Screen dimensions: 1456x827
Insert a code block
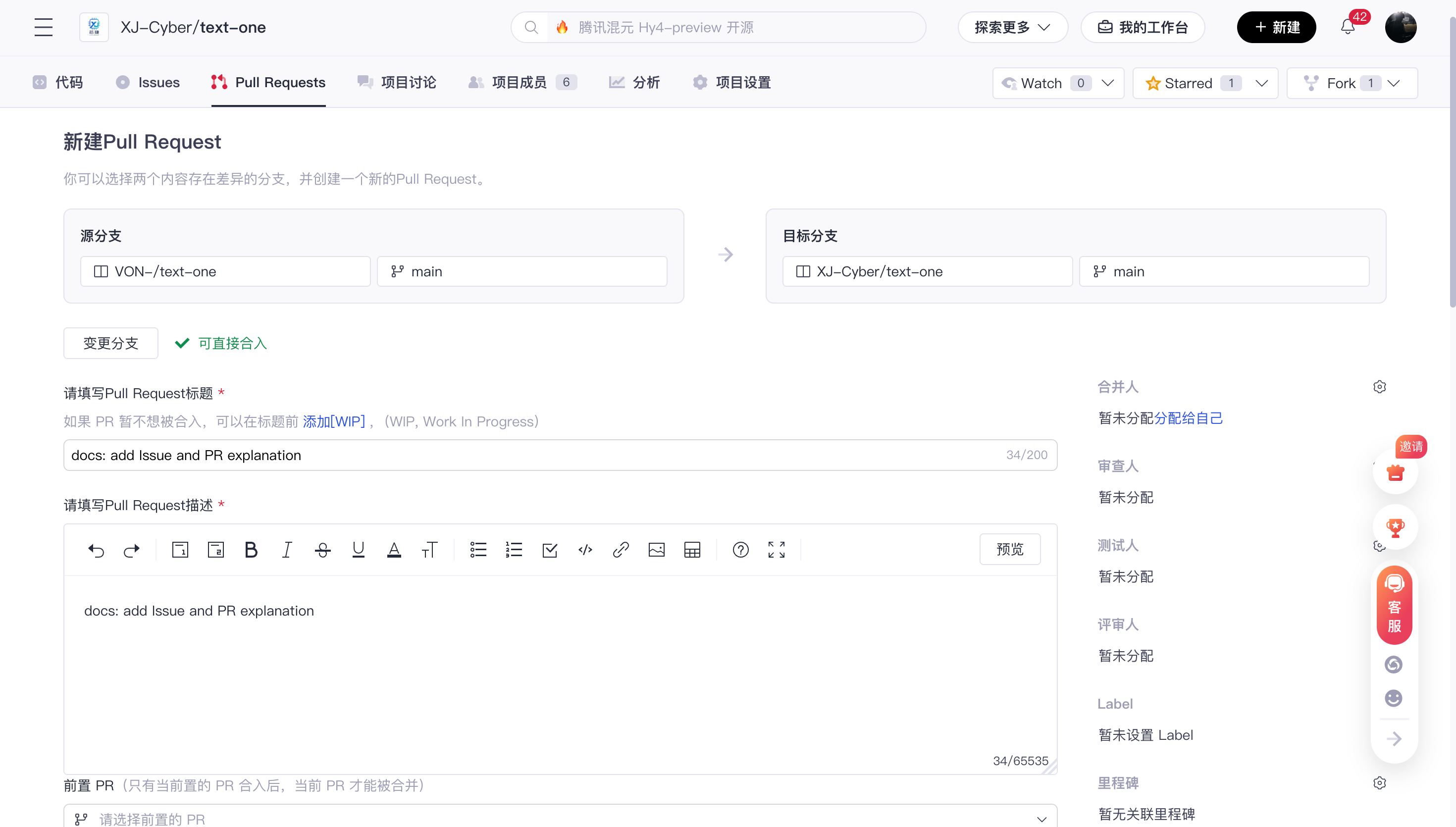coord(585,550)
